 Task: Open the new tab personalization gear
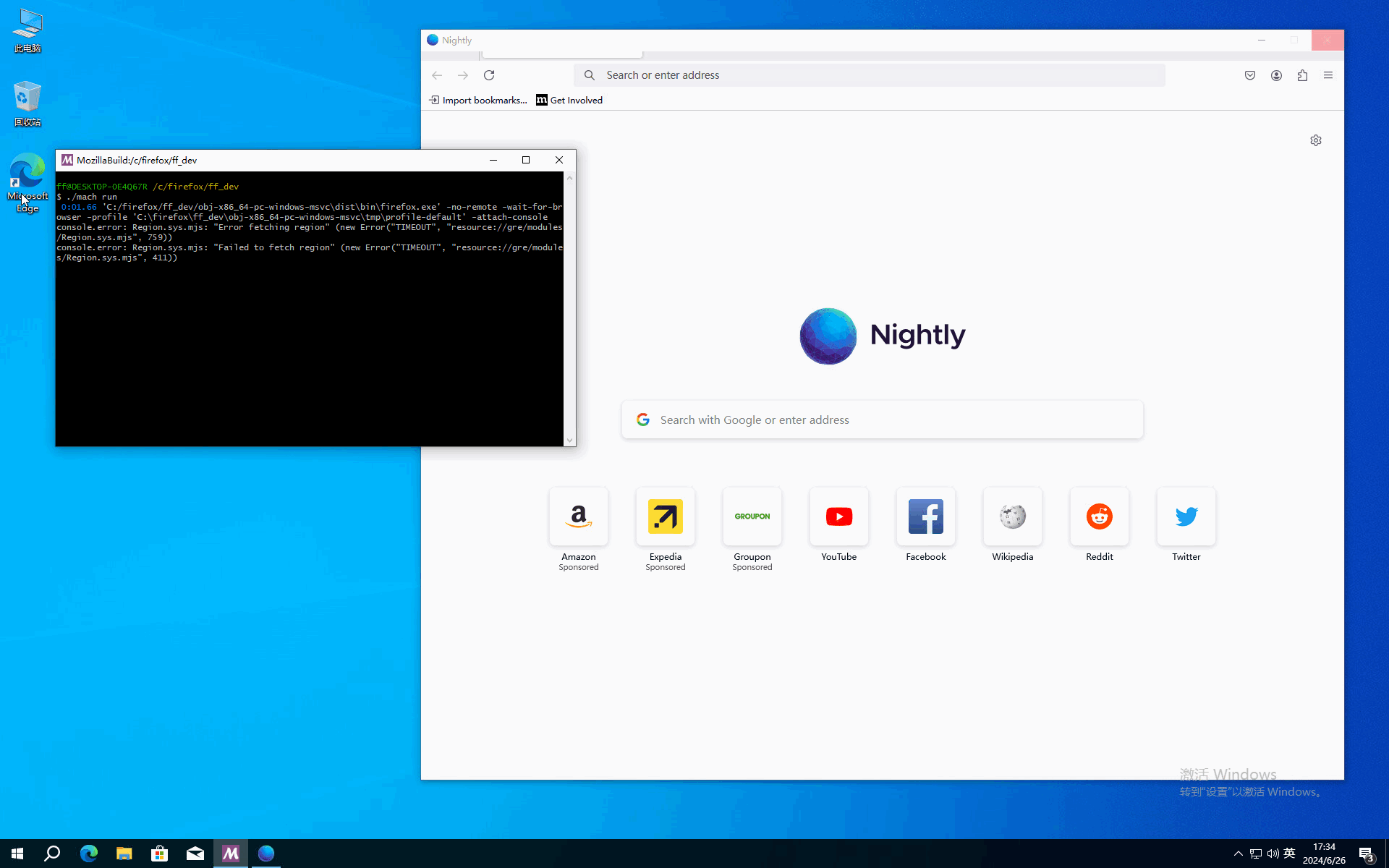[x=1316, y=140]
